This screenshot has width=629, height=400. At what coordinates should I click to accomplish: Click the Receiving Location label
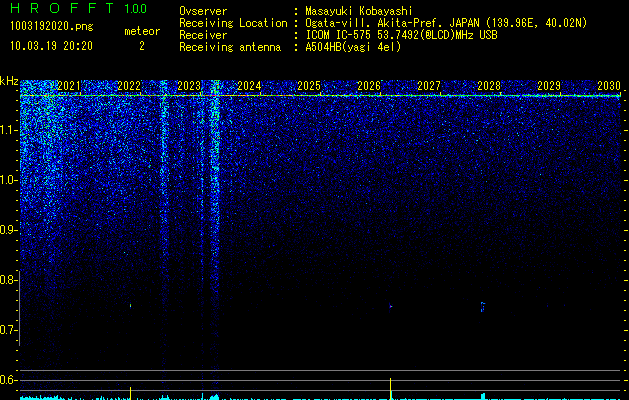233,23
